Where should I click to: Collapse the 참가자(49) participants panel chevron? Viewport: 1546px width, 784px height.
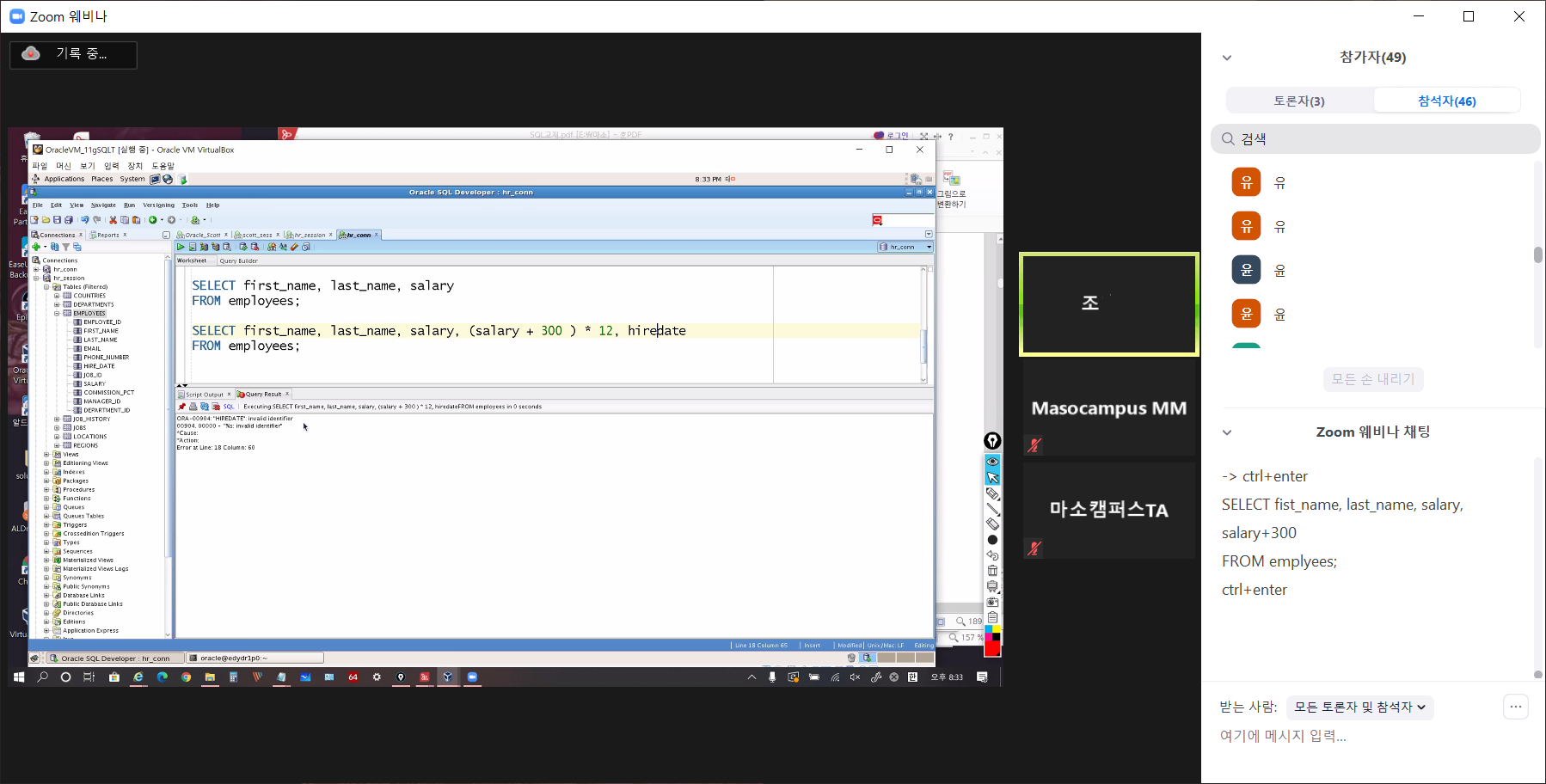point(1227,58)
